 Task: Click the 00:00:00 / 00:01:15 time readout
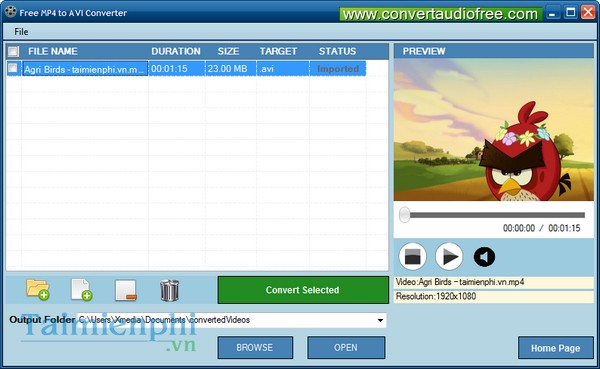pos(541,228)
